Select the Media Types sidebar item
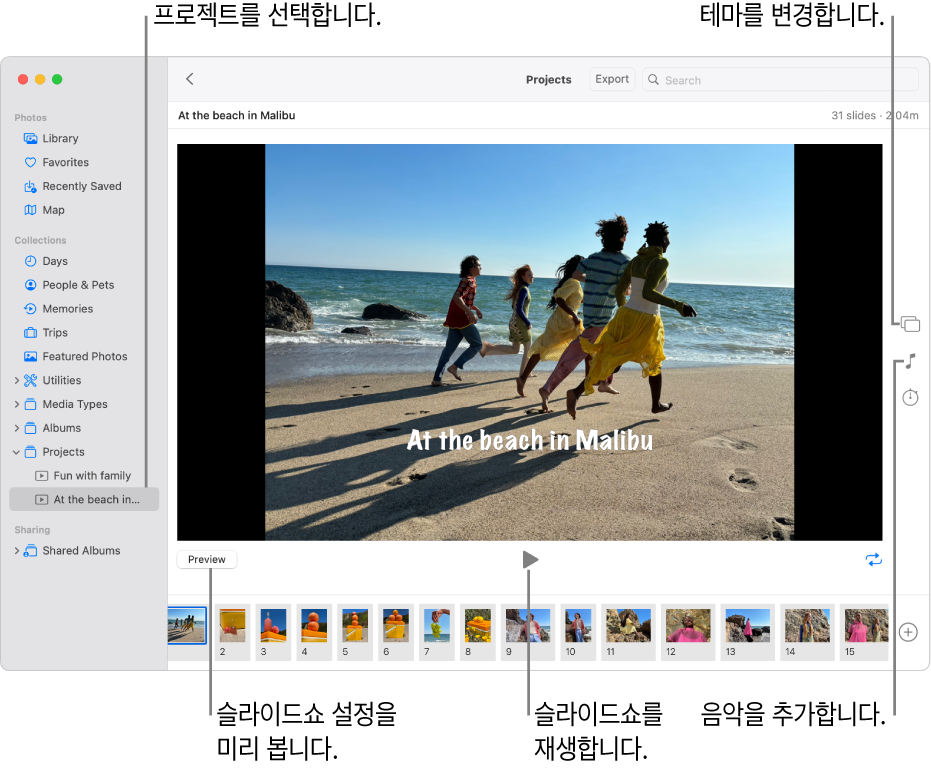The image size is (931, 771). click(75, 404)
